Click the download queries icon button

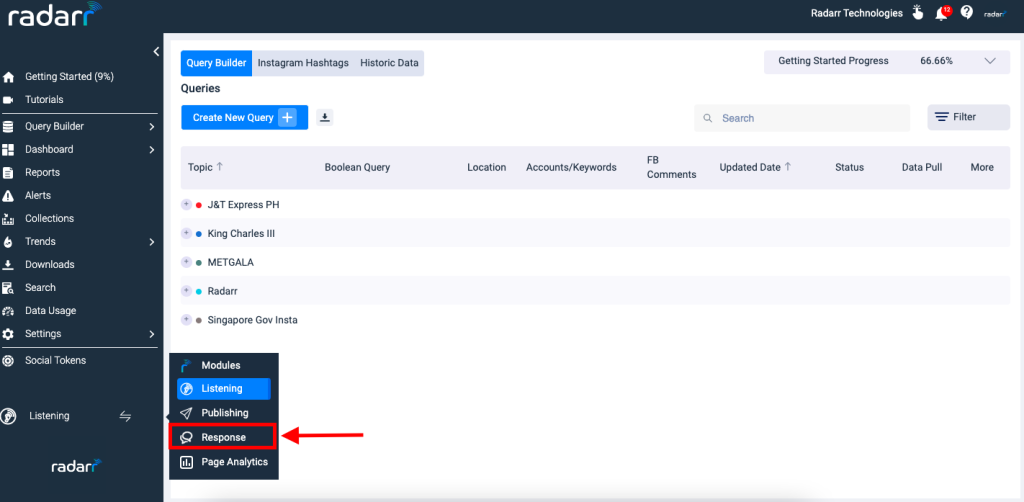click(x=325, y=118)
